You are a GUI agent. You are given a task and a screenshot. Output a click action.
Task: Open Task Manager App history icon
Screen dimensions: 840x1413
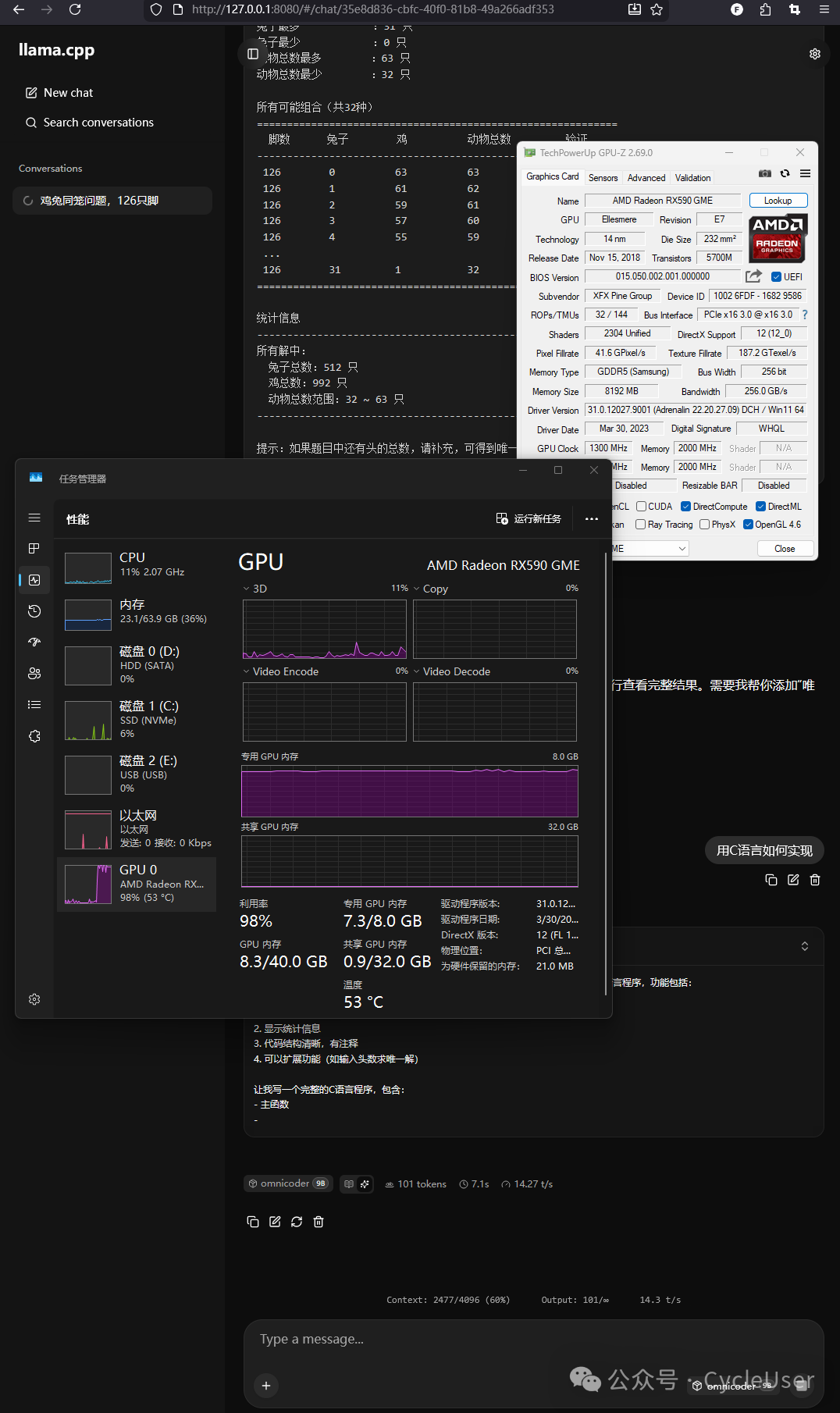pos(34,611)
